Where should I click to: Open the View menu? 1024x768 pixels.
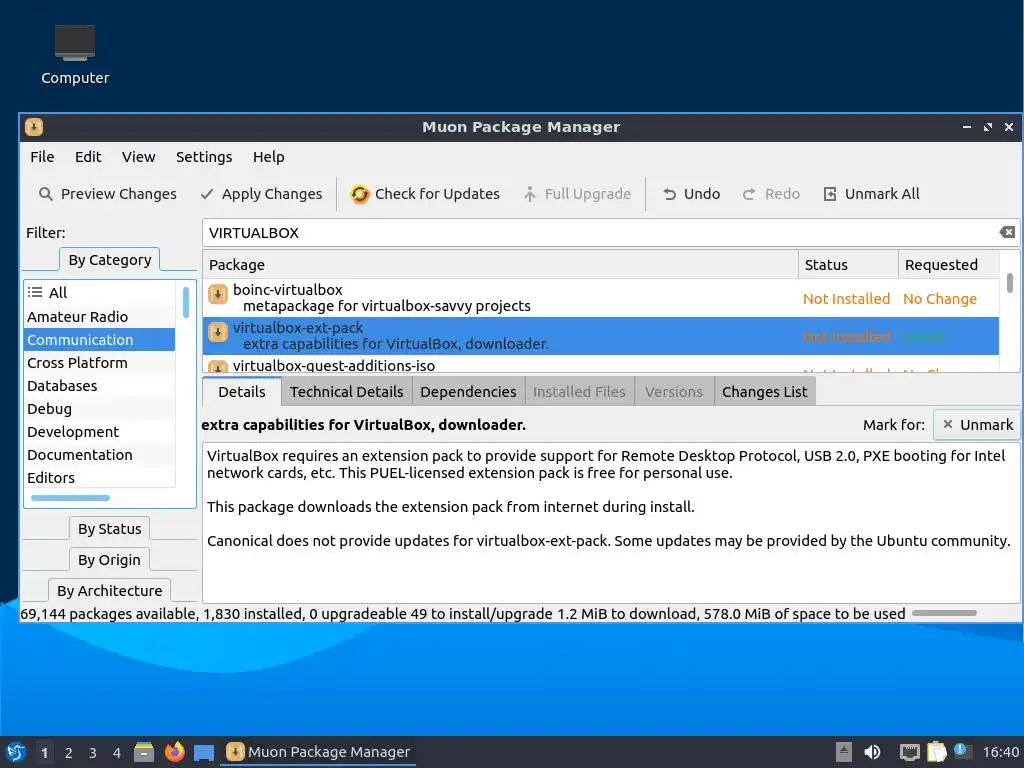pos(138,157)
